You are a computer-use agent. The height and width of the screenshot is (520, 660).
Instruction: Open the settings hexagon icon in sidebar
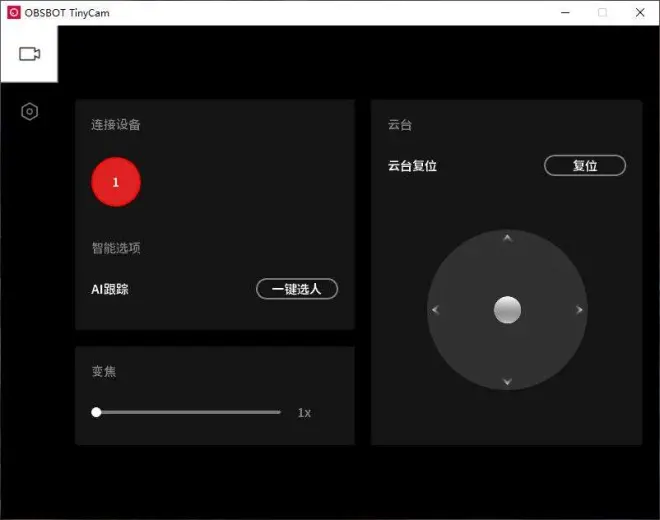(29, 112)
